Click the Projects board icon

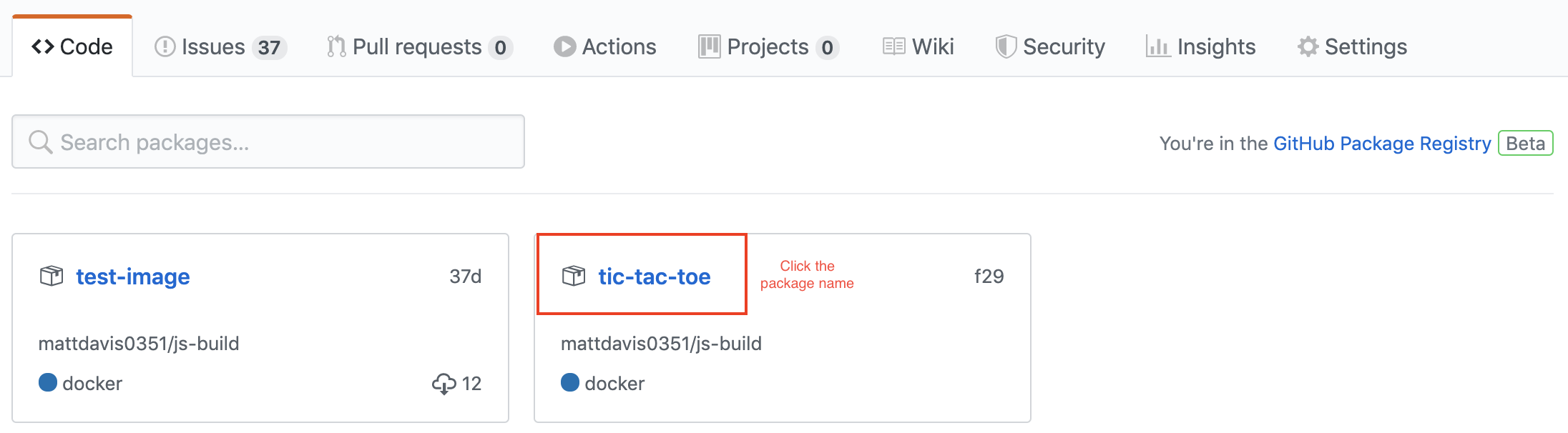[x=709, y=47]
